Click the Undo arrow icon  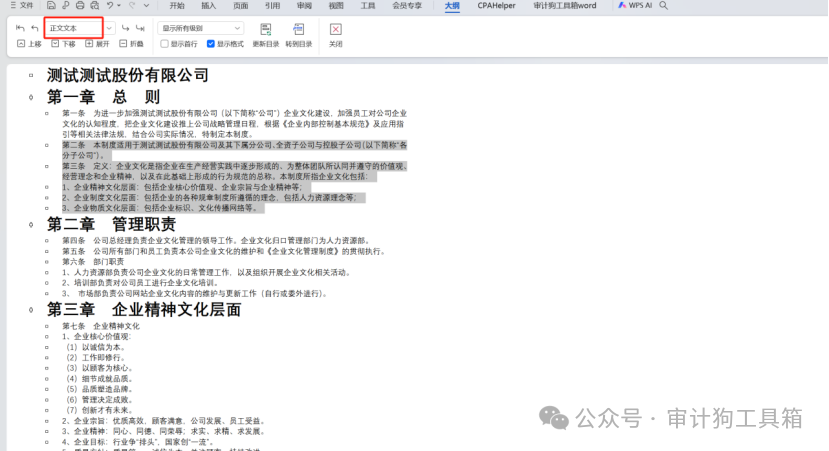pos(109,5)
